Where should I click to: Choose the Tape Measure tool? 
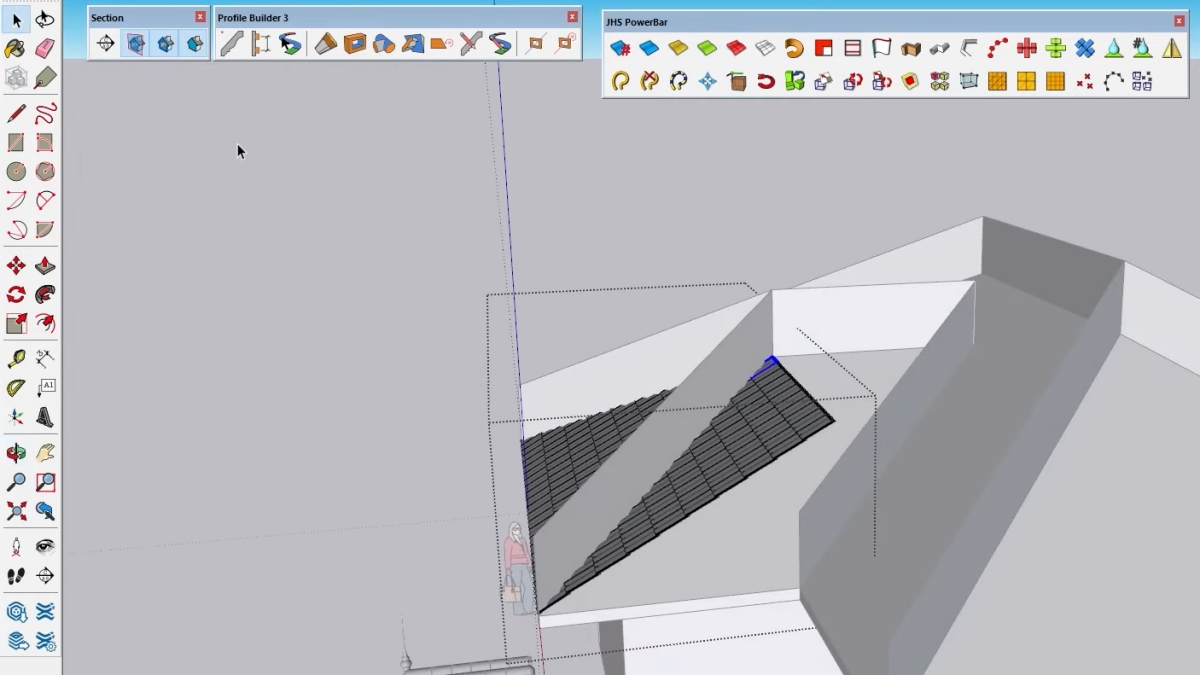point(16,358)
